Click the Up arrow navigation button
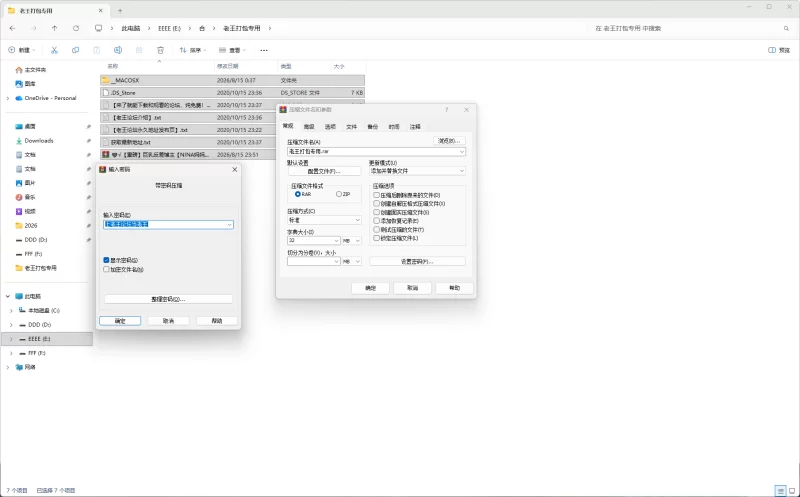The width and height of the screenshot is (800, 497). coord(55,28)
